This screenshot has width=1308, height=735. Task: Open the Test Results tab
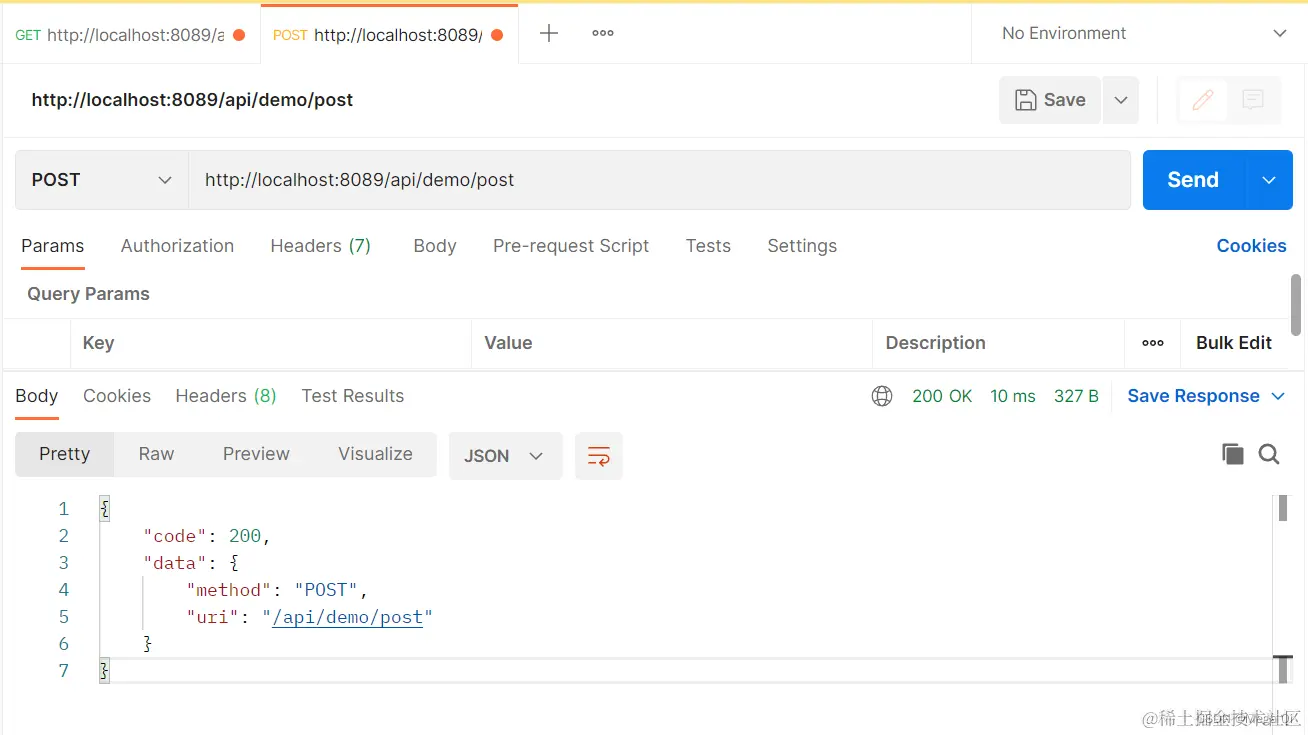coord(353,396)
